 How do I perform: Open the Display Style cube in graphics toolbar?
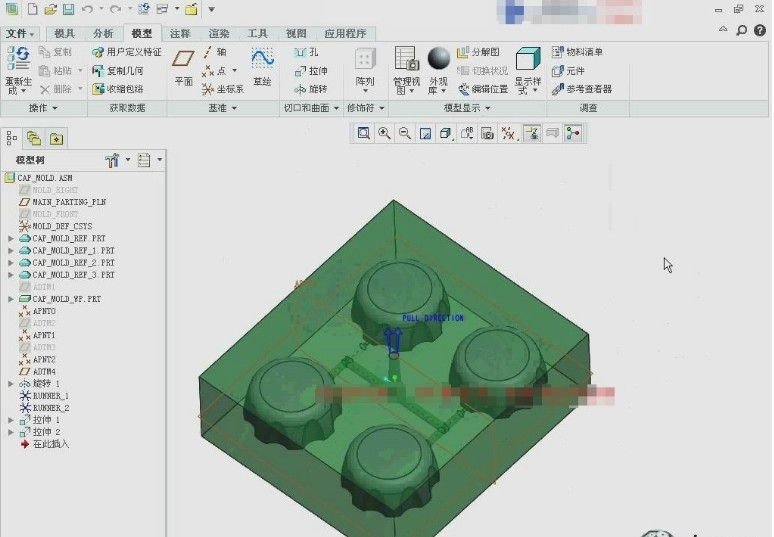446,133
